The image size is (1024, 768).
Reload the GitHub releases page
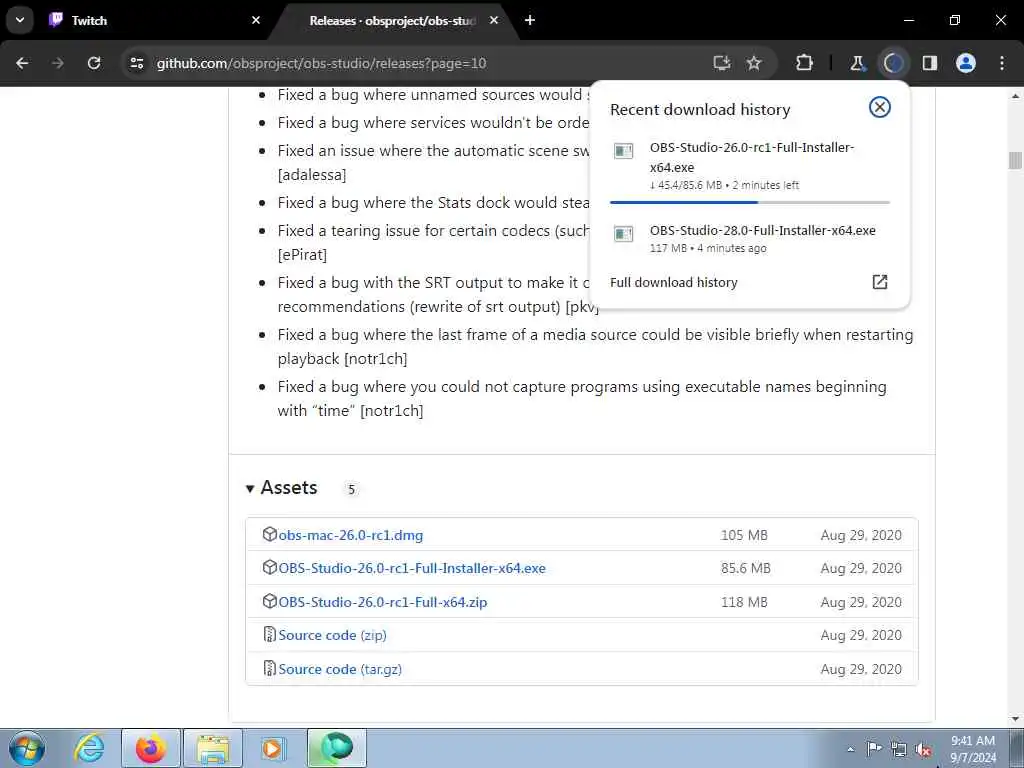click(x=94, y=63)
